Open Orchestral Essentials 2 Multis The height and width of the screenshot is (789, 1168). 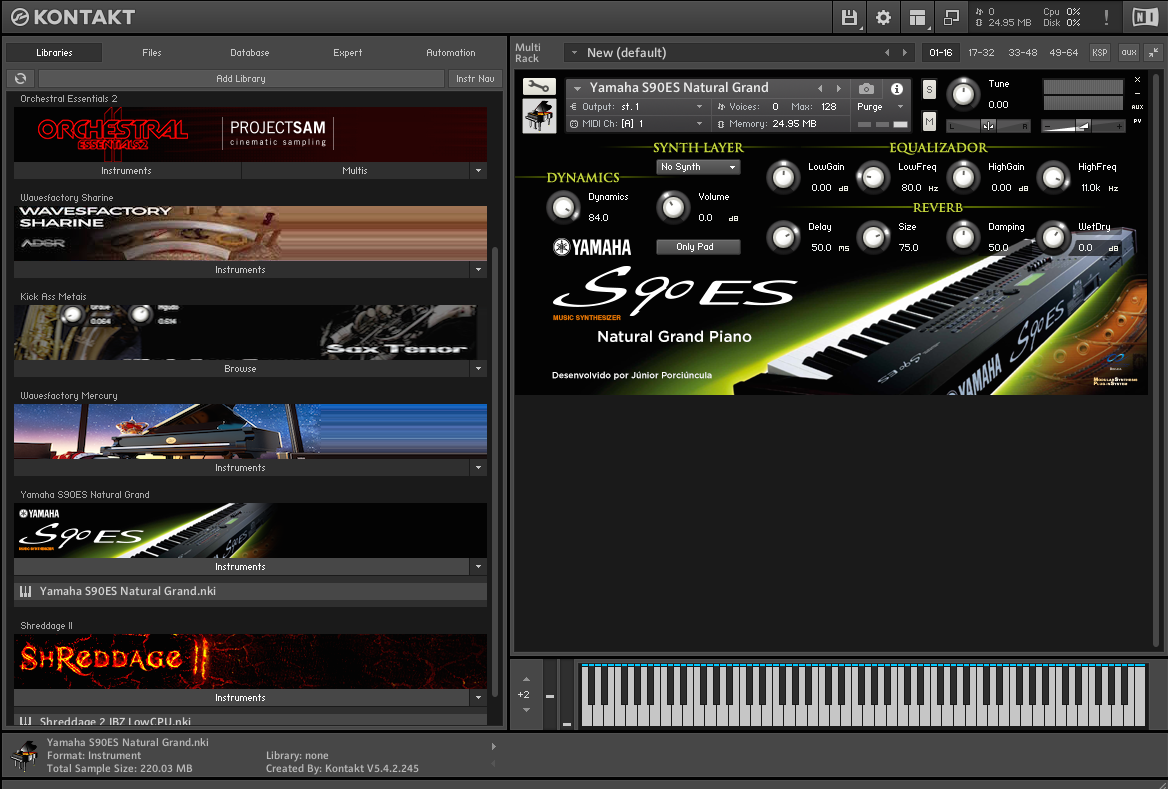pos(355,171)
